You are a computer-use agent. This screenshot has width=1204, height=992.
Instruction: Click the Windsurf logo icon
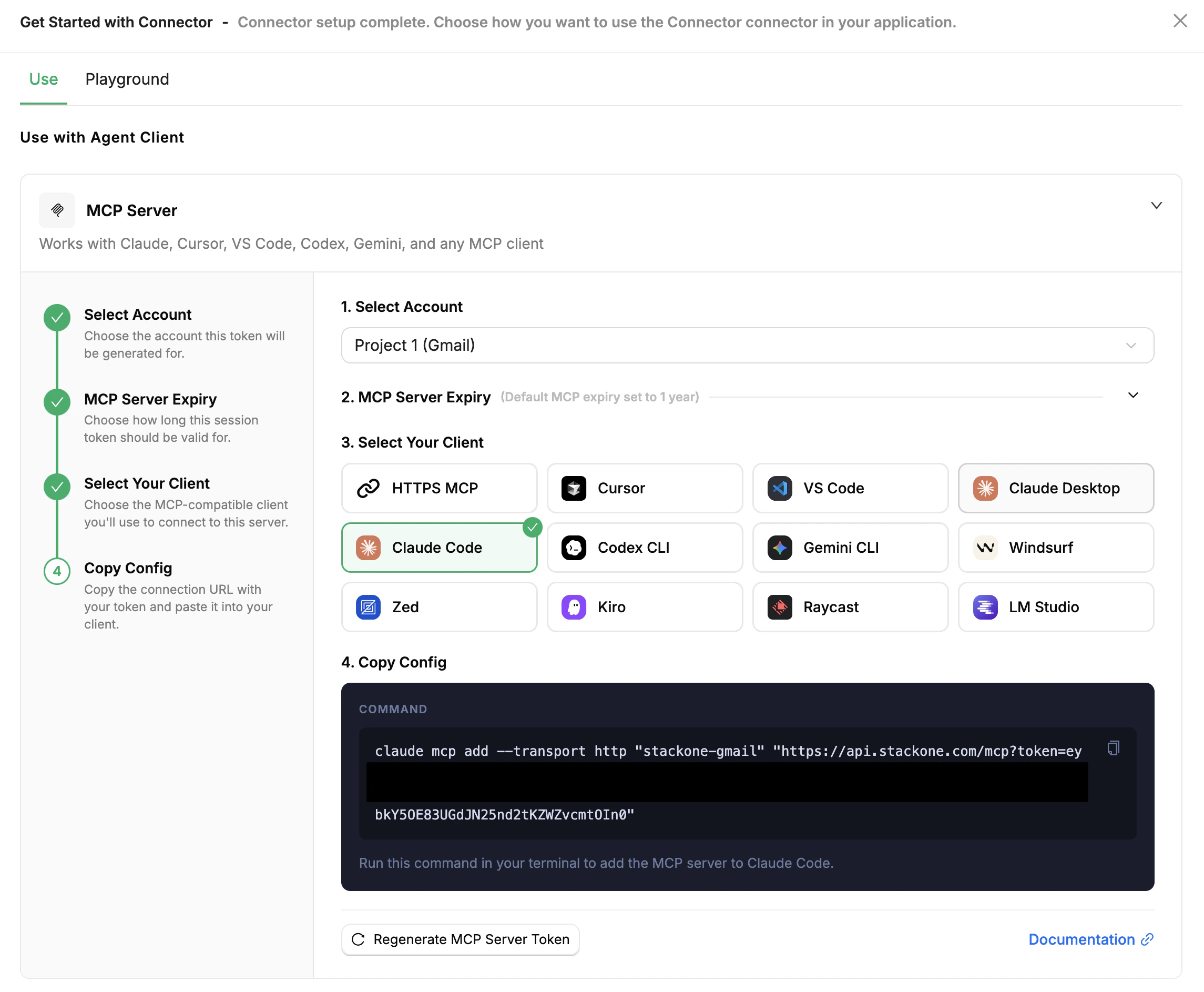tap(985, 548)
